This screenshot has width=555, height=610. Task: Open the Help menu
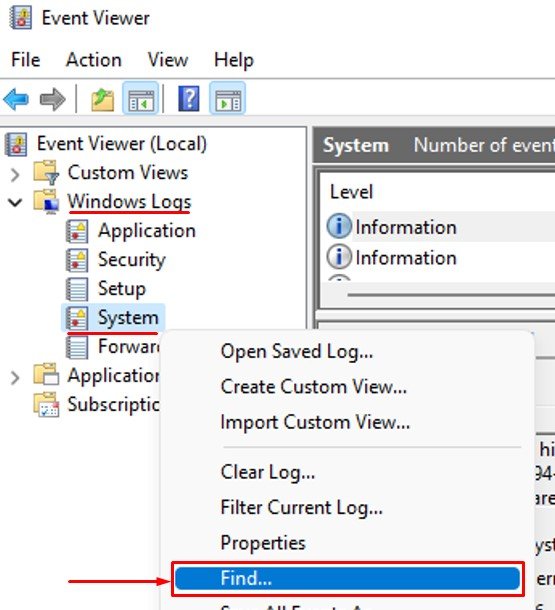coord(234,61)
